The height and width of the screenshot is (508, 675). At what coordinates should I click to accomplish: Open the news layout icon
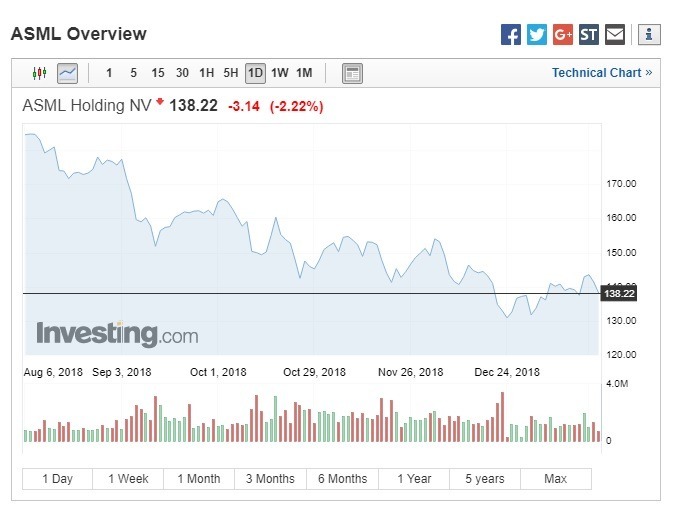352,73
